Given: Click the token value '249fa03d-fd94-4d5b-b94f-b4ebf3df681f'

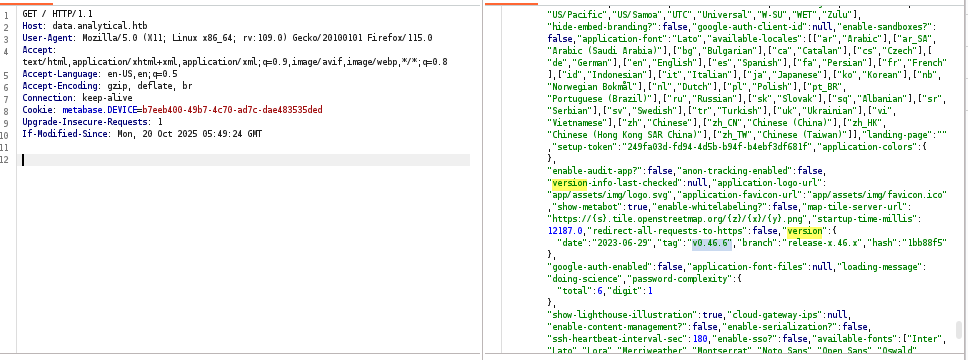Looking at the screenshot, I should click(x=718, y=147).
